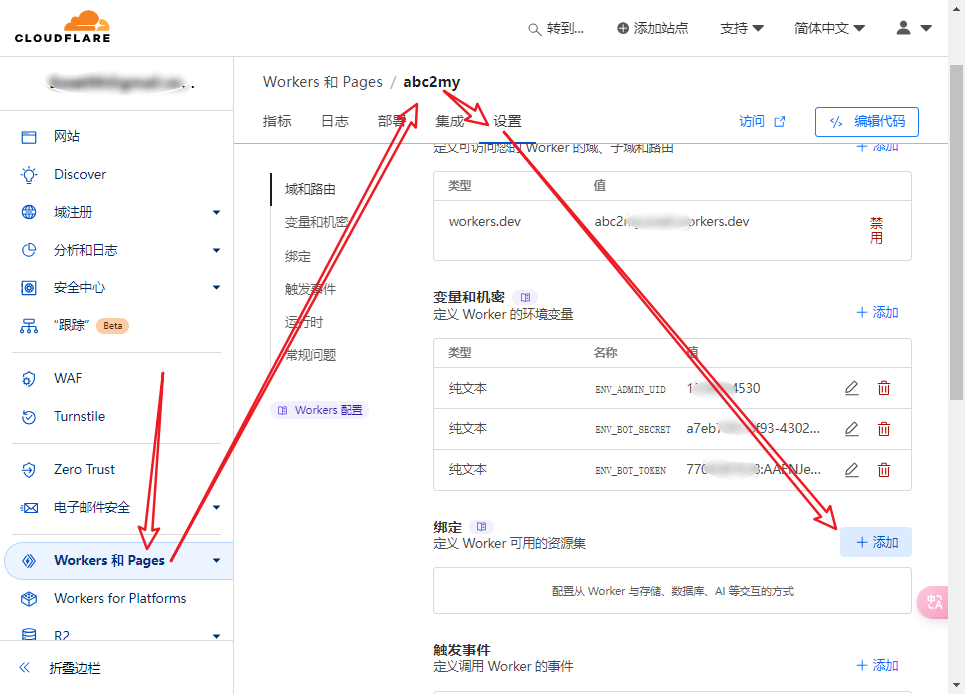Viewport: 965px width, 694px height.
Task: Delete the ENV_BOT_SECRET variable via trash icon
Action: (884, 429)
